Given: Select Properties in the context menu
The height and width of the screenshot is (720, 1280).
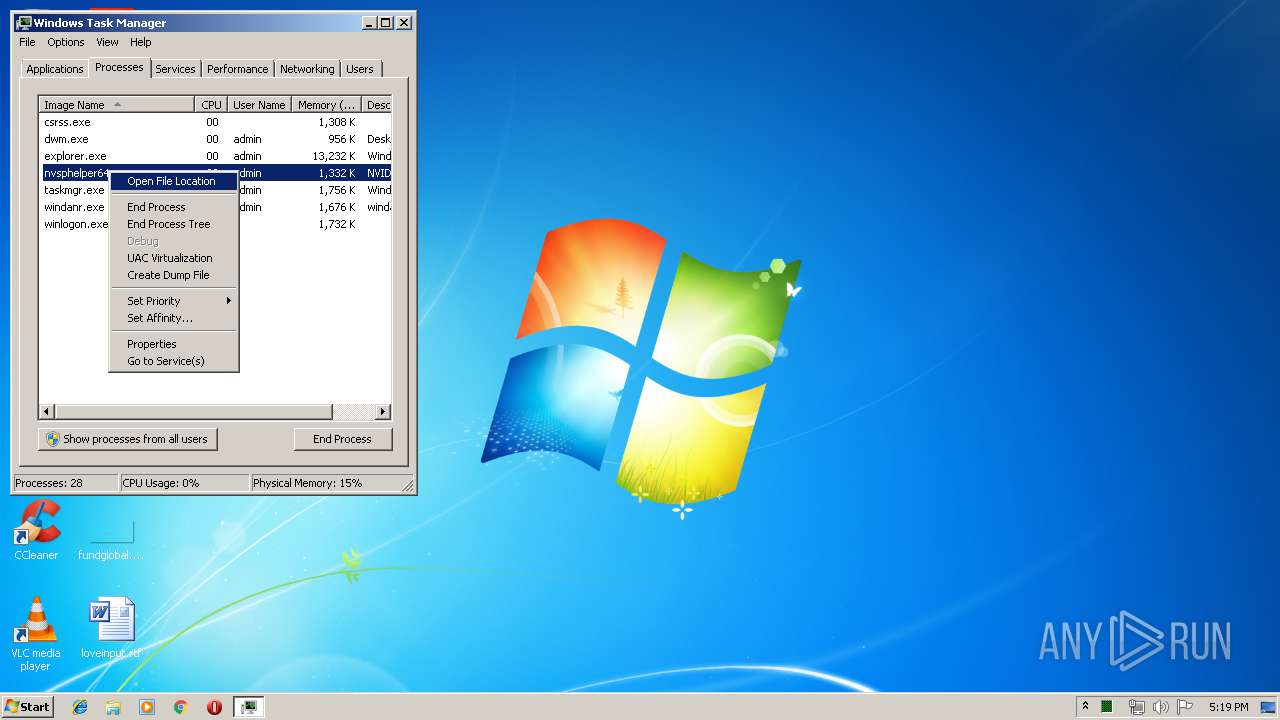Looking at the screenshot, I should tap(174, 344).
